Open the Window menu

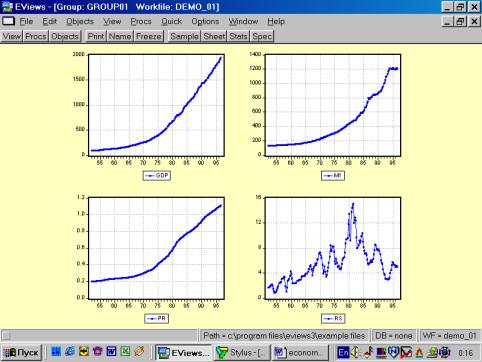click(x=243, y=21)
